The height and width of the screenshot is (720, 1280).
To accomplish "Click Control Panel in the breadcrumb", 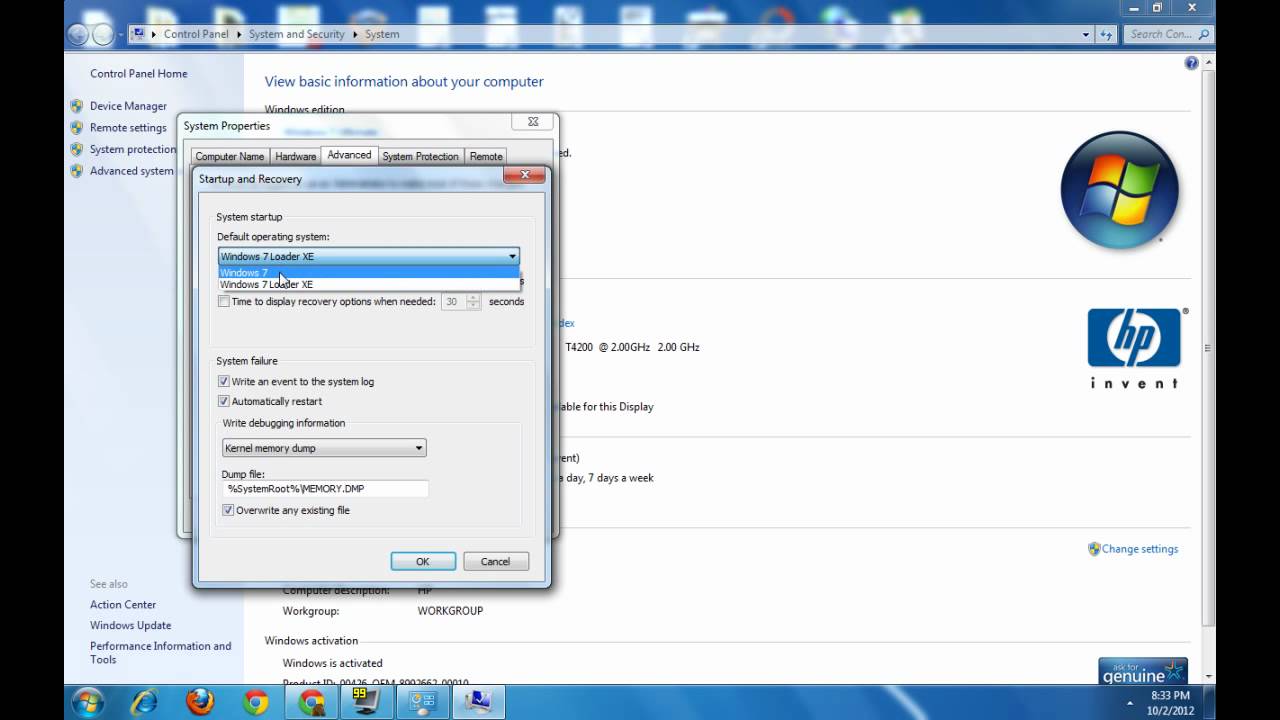I will click(x=196, y=34).
